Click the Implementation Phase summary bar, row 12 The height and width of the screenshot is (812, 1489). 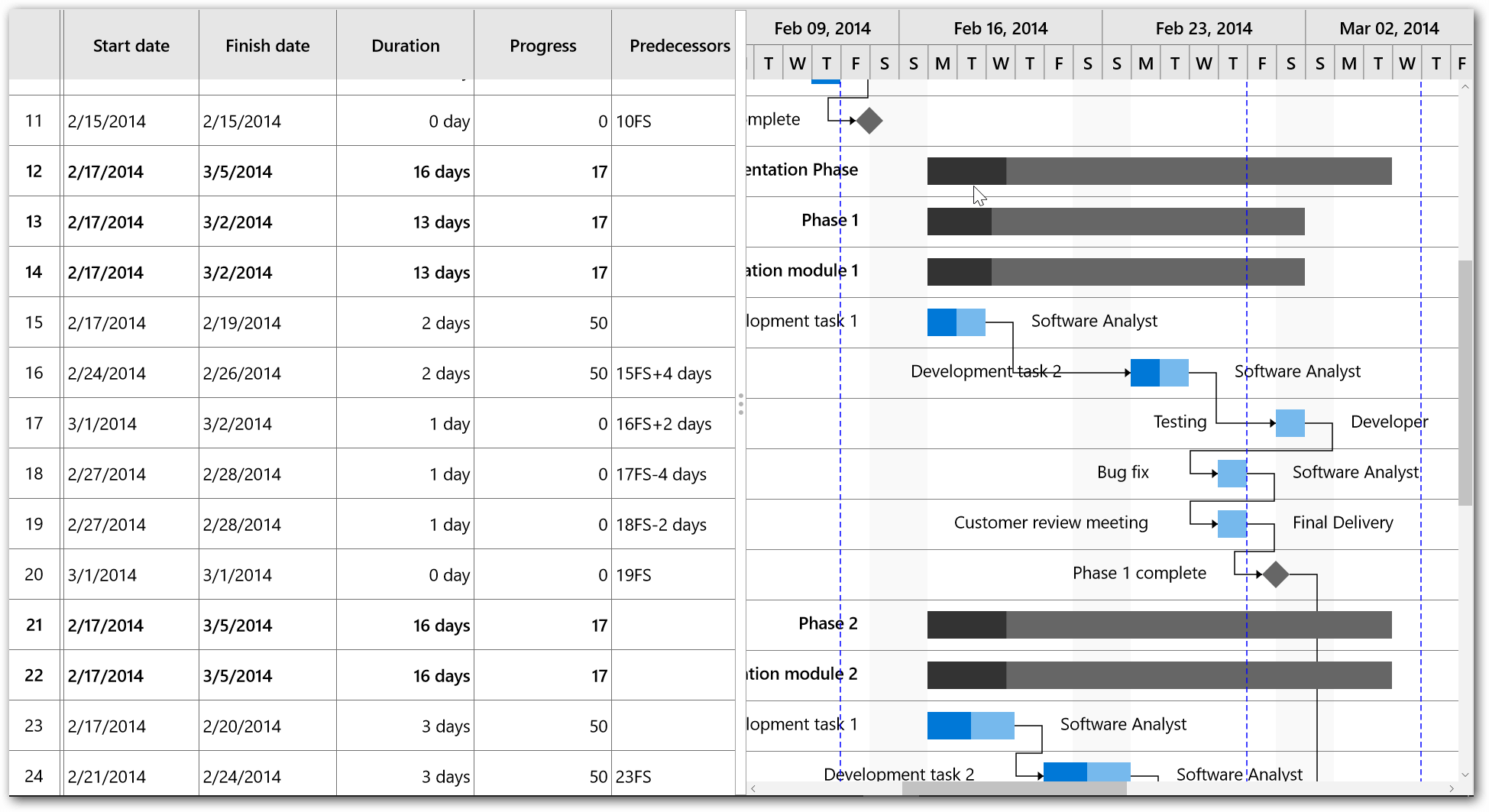[1159, 171]
